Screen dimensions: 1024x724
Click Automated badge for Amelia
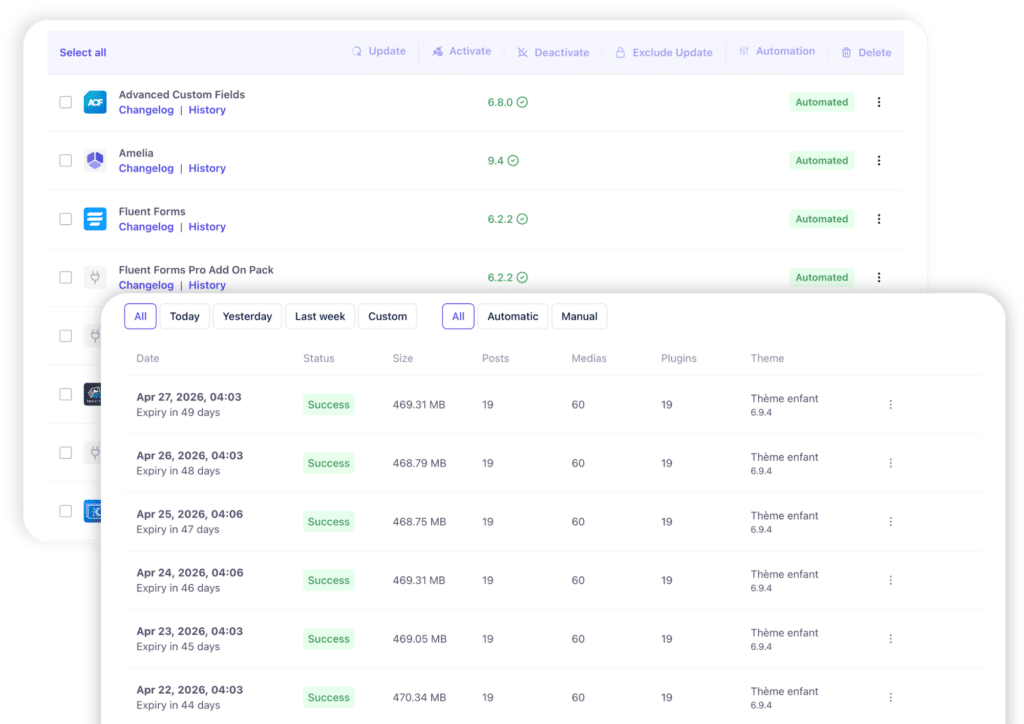point(822,161)
